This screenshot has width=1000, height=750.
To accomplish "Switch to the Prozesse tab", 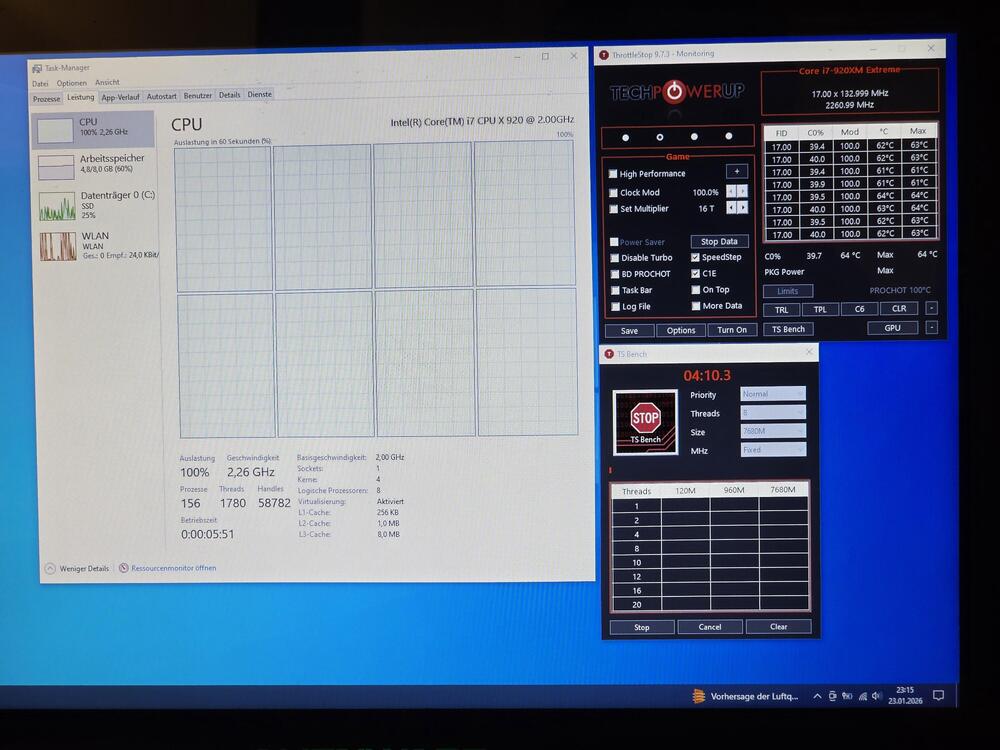I will coord(47,99).
